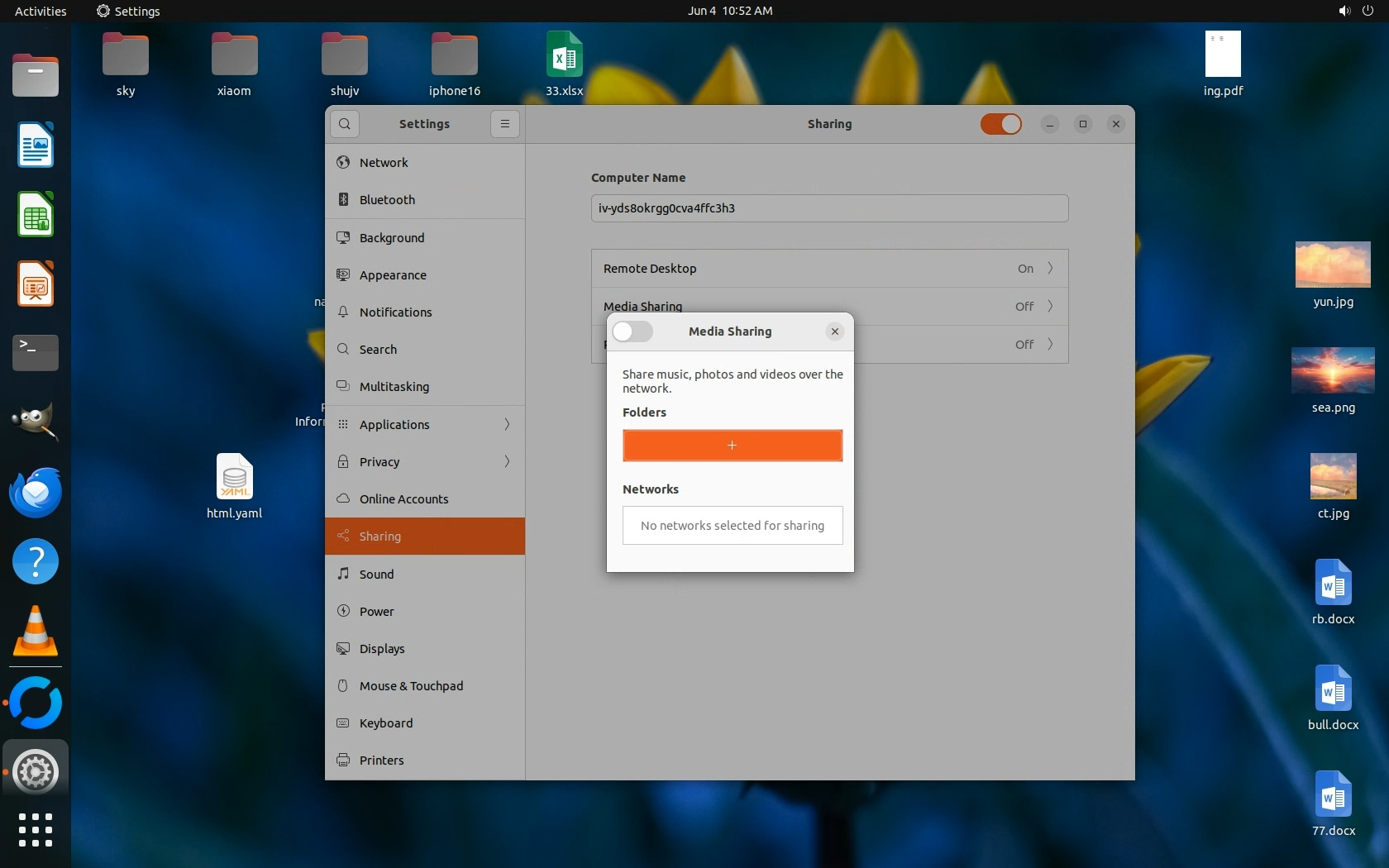The image size is (1389, 868).
Task: Launch VLC media player from dock
Action: 36,632
